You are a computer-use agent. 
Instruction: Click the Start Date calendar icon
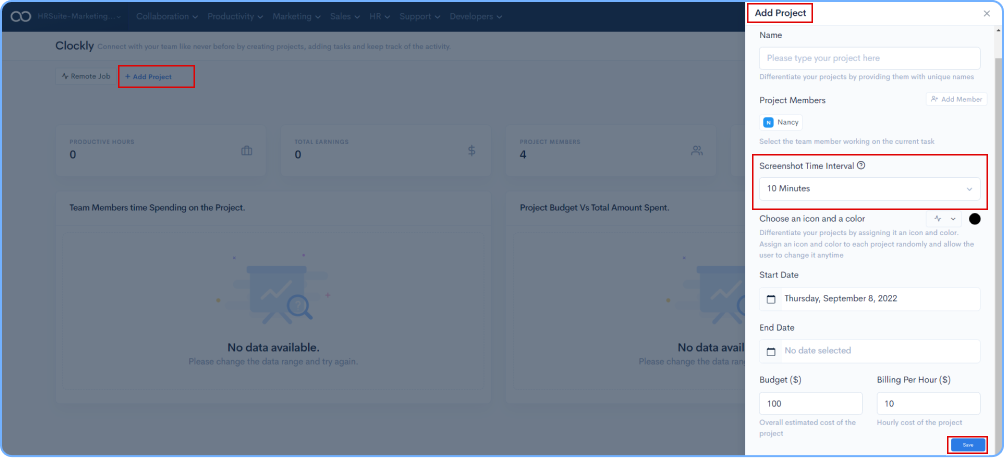click(x=770, y=299)
